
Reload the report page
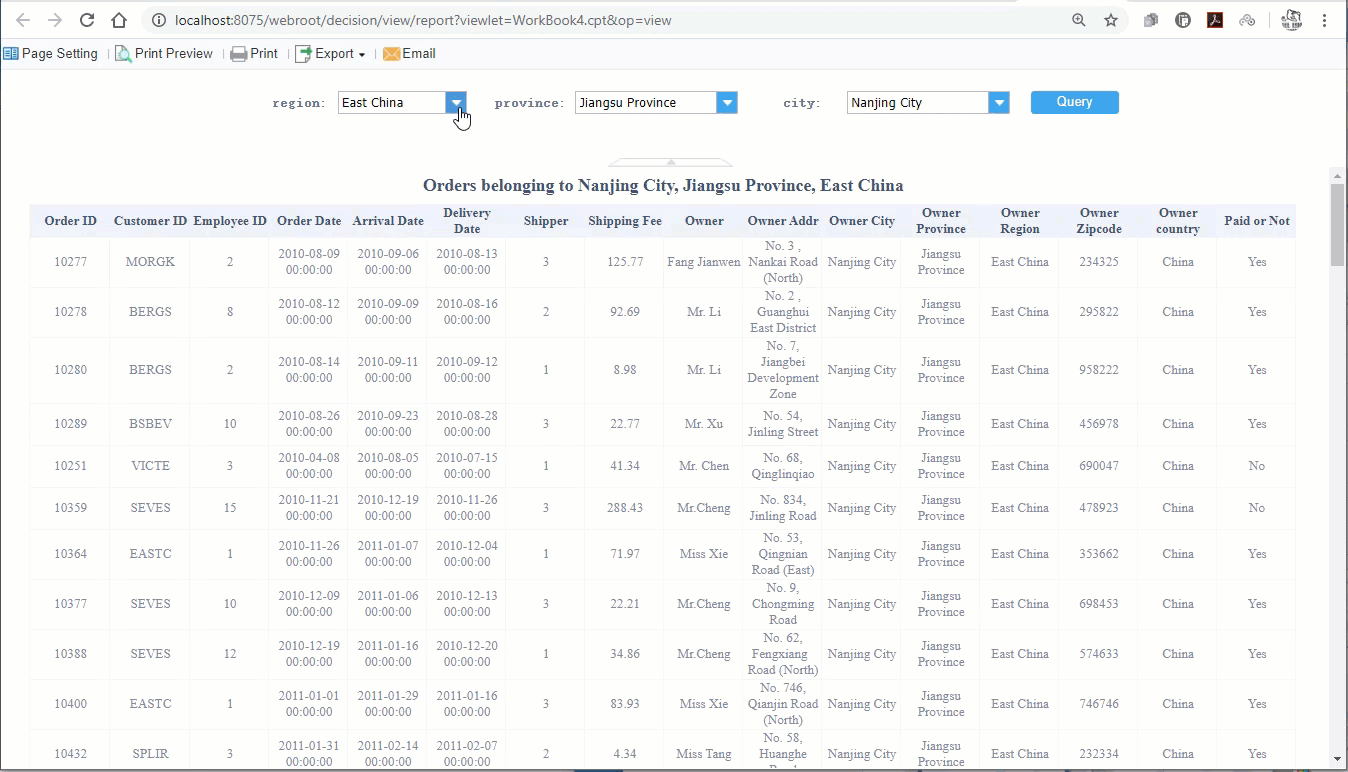(87, 20)
